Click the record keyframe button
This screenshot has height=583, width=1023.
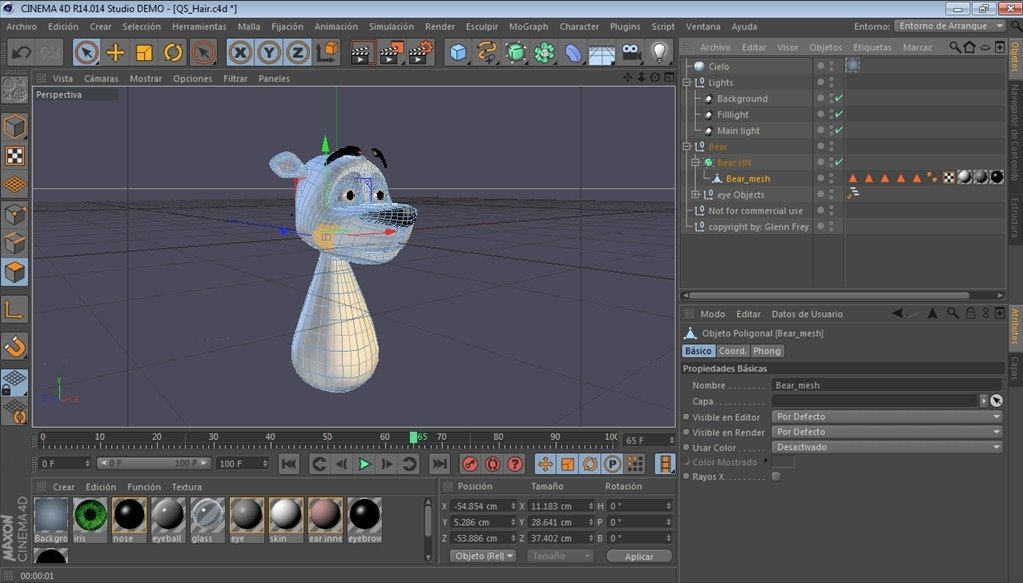(x=469, y=464)
